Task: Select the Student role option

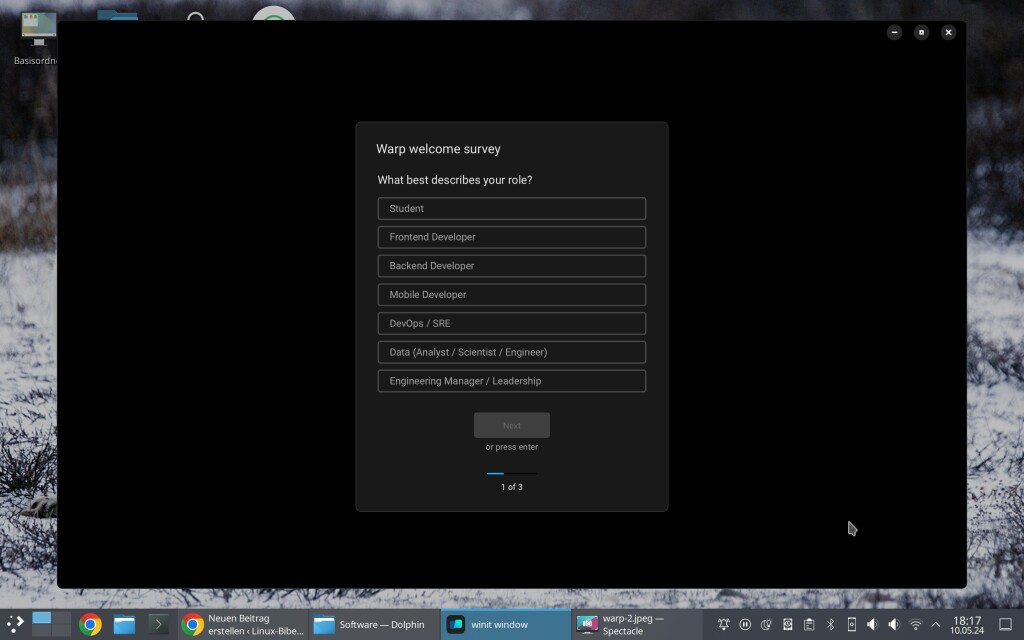Action: pos(511,208)
